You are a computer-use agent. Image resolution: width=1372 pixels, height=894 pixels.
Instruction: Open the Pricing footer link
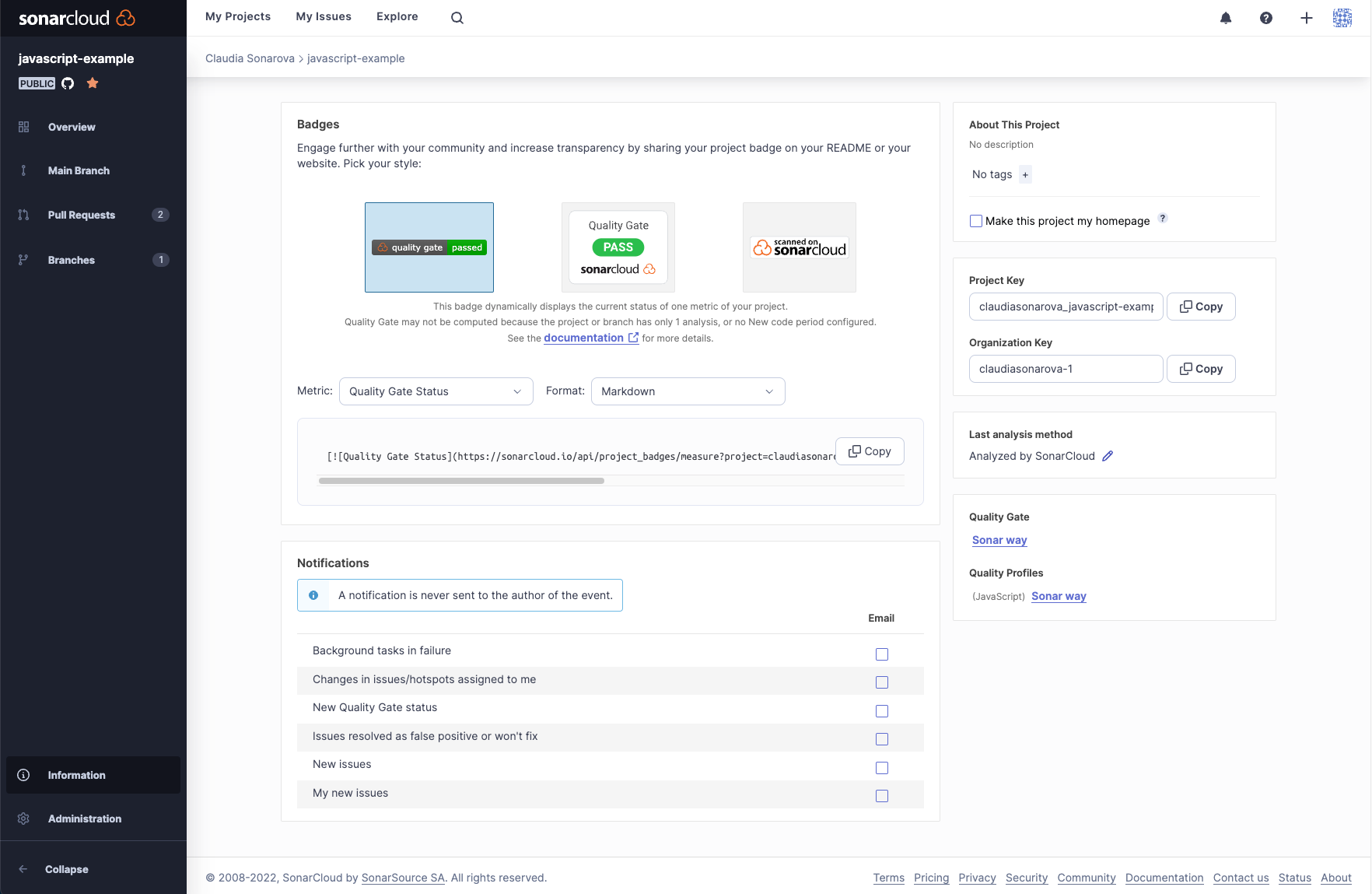(x=931, y=878)
